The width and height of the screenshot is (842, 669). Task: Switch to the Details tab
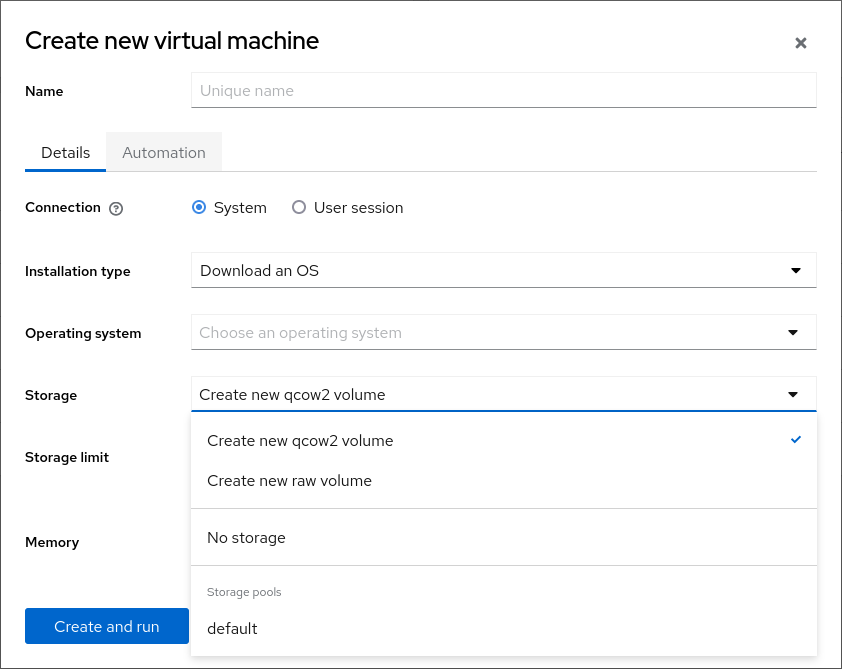(66, 153)
